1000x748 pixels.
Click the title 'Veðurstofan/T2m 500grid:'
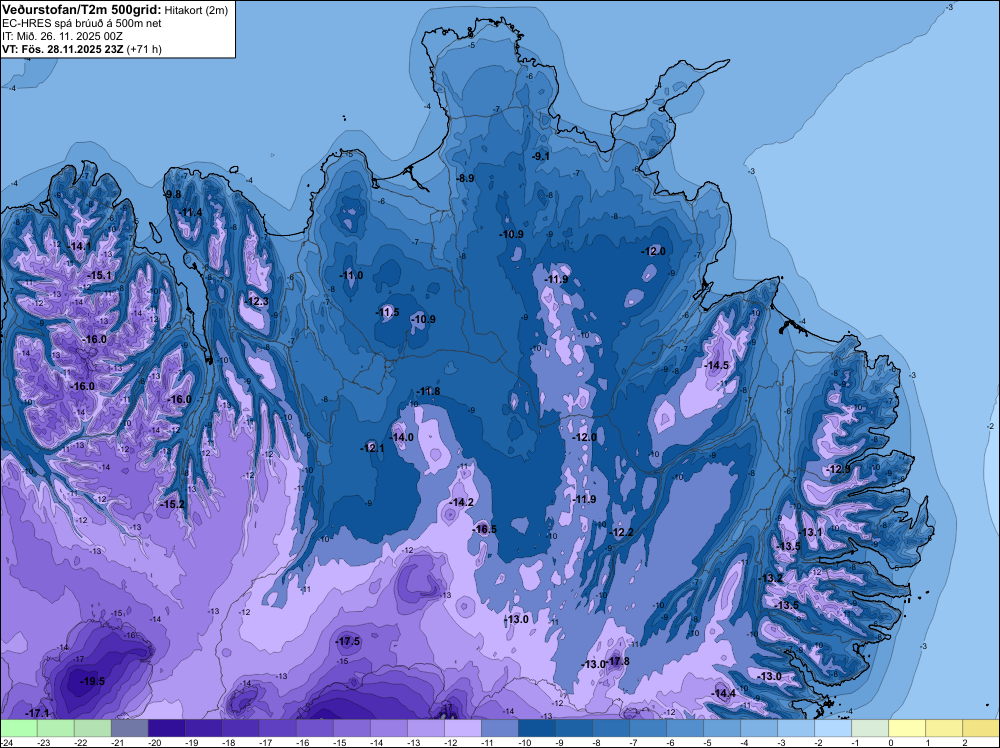point(82,10)
